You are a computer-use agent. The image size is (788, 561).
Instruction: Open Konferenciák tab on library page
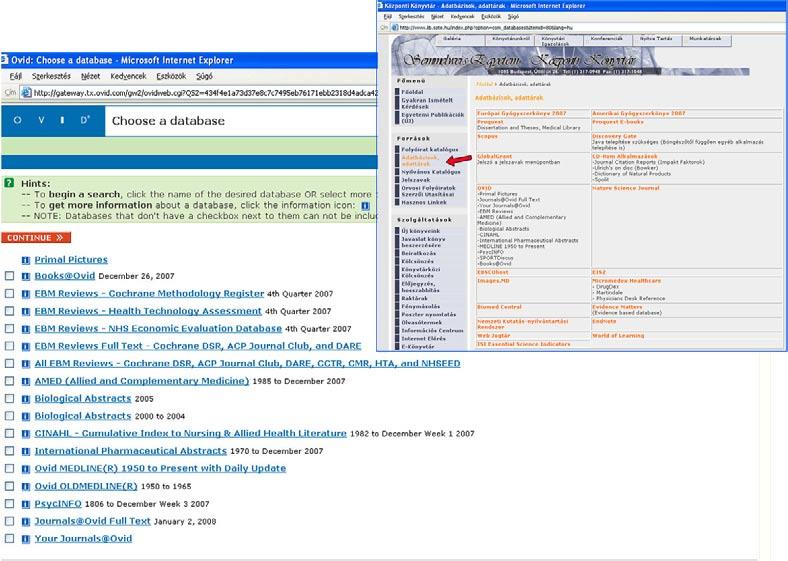coord(607,39)
